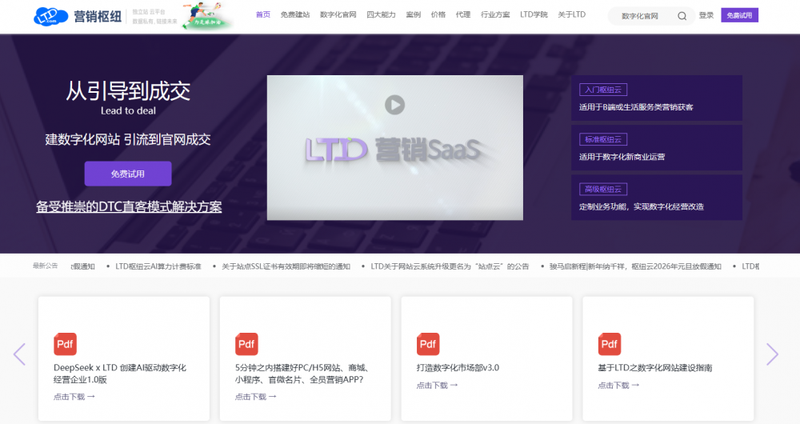Click the Pdf icon for 打造数字化市场部v3.0

pos(428,344)
